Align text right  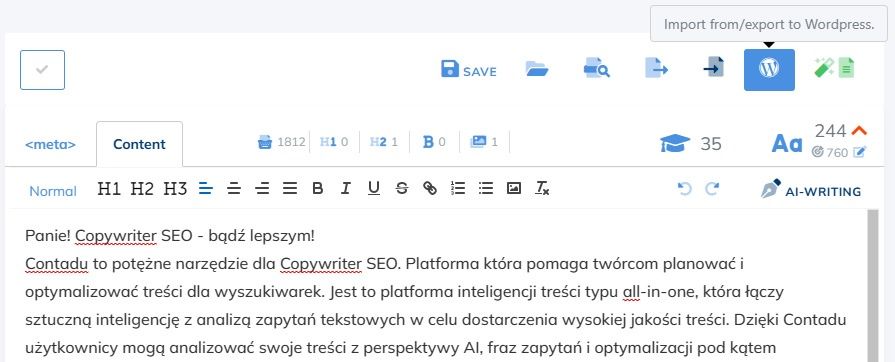click(262, 188)
